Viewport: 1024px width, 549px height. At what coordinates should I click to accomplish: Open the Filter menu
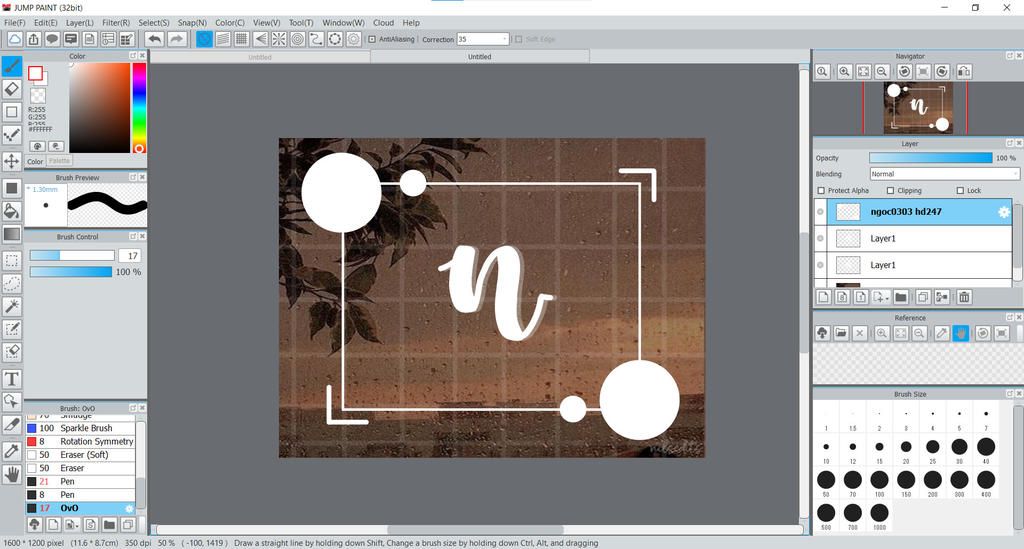[116, 23]
